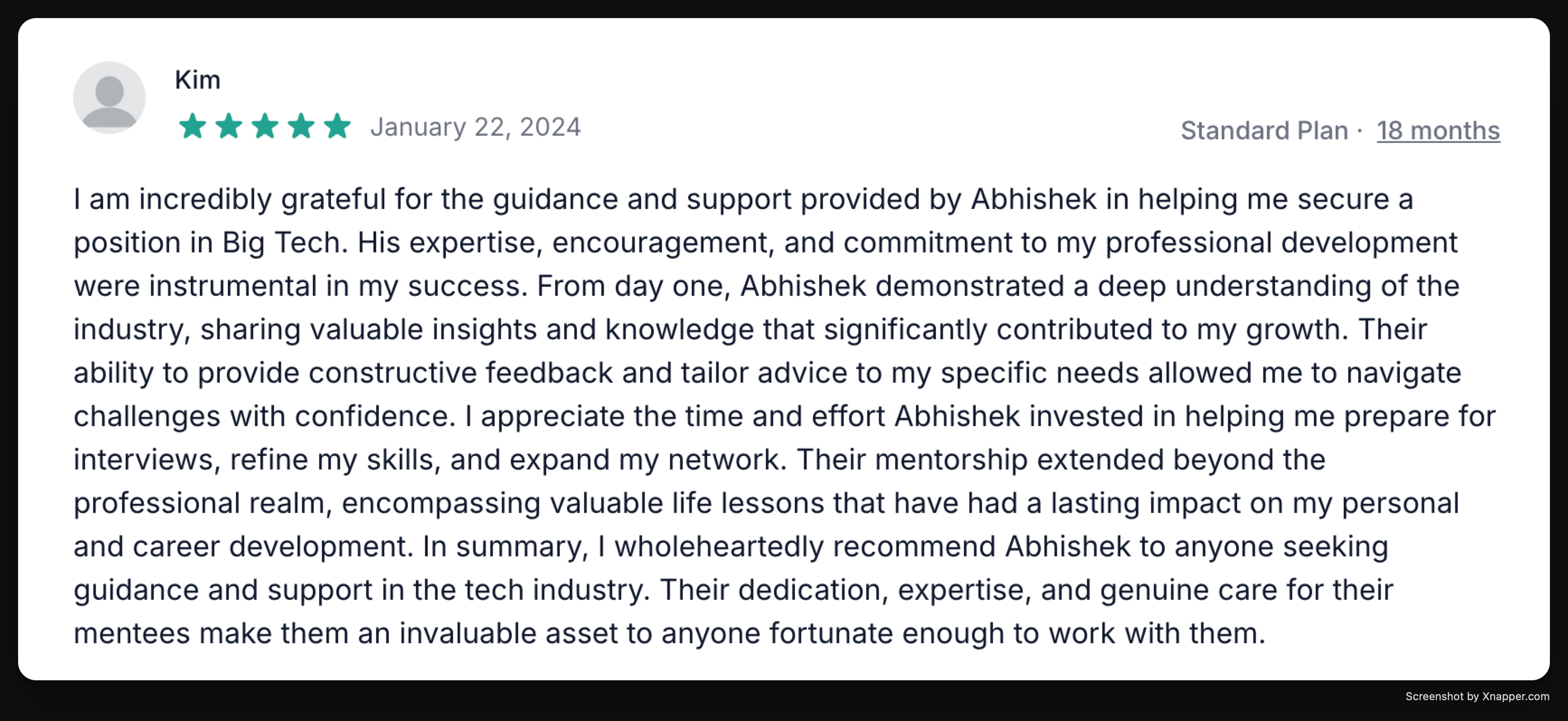Click the reviewer name Kim
Image resolution: width=1568 pixels, height=721 pixels.
(x=197, y=80)
